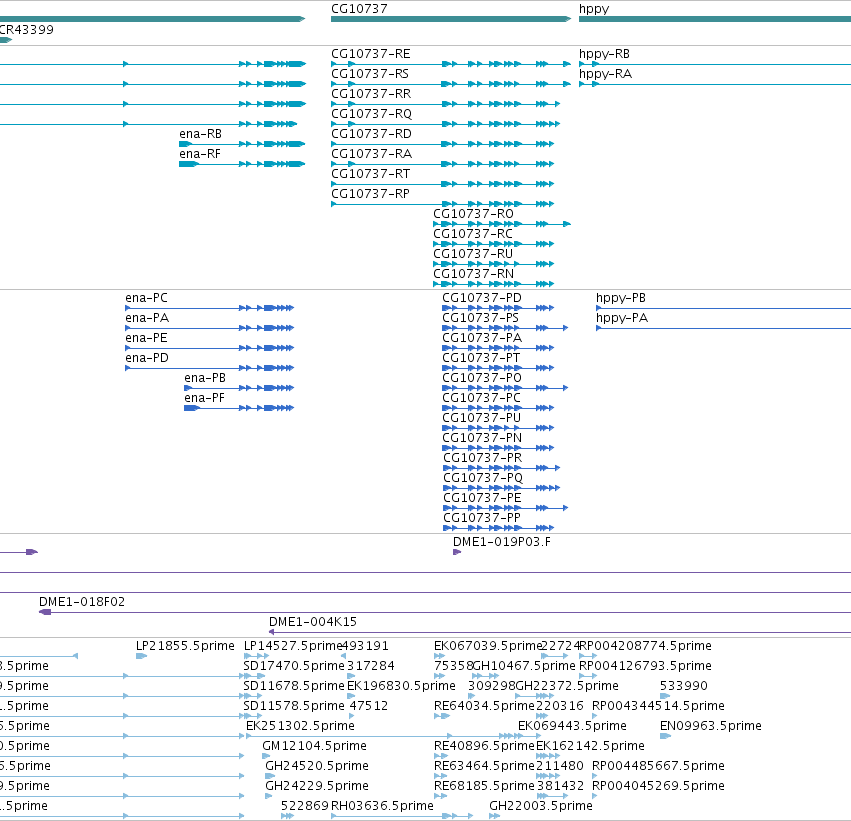Select EST GH10467.5prime
Image resolution: width=851 pixels, height=821 pixels.
point(524,666)
